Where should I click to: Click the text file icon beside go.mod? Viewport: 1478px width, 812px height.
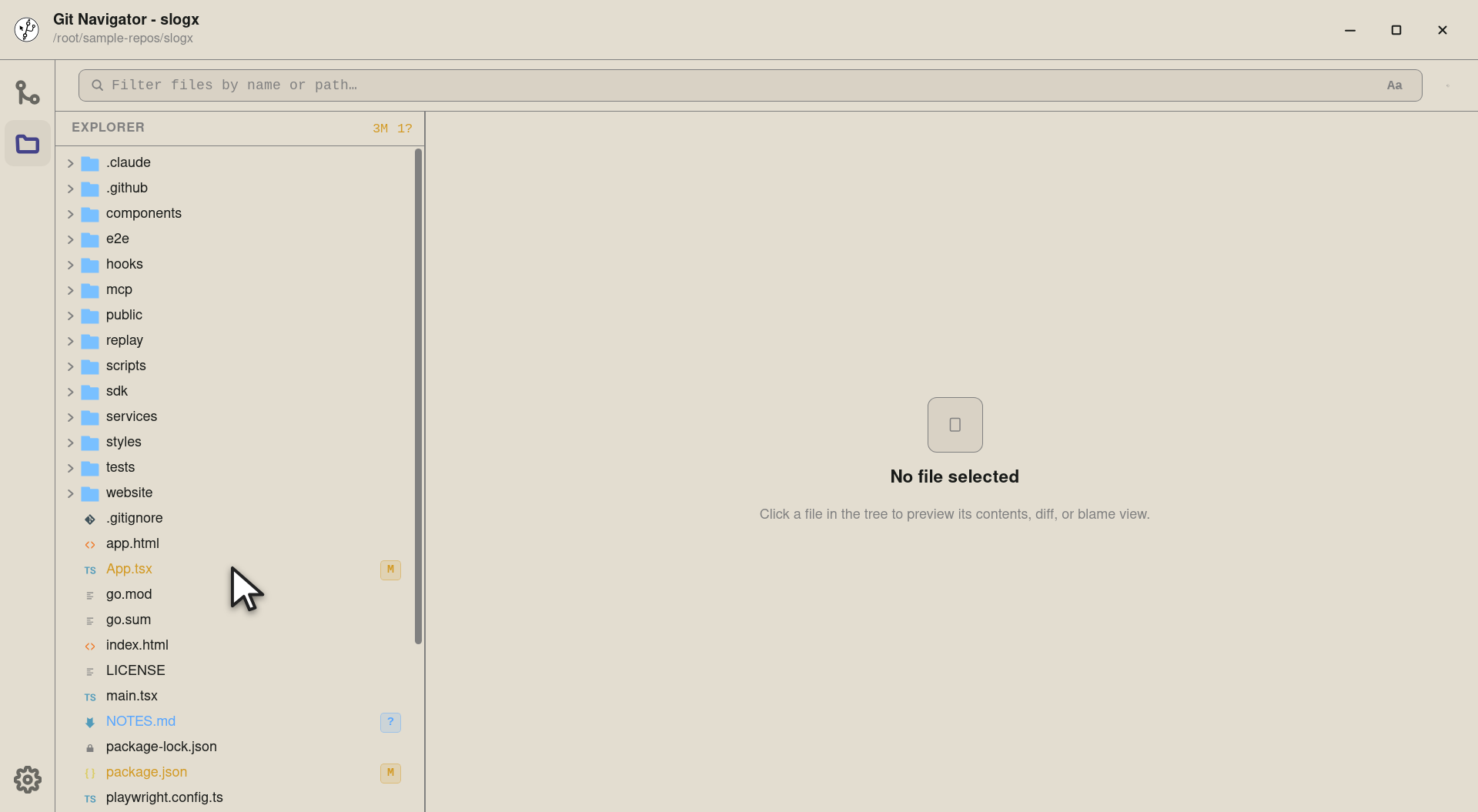point(90,595)
